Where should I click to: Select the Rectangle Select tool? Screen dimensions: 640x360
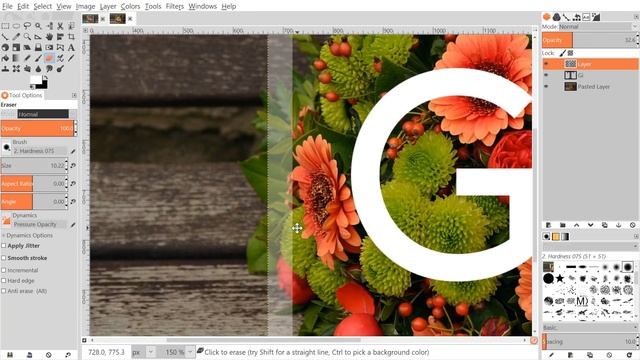tap(5, 26)
